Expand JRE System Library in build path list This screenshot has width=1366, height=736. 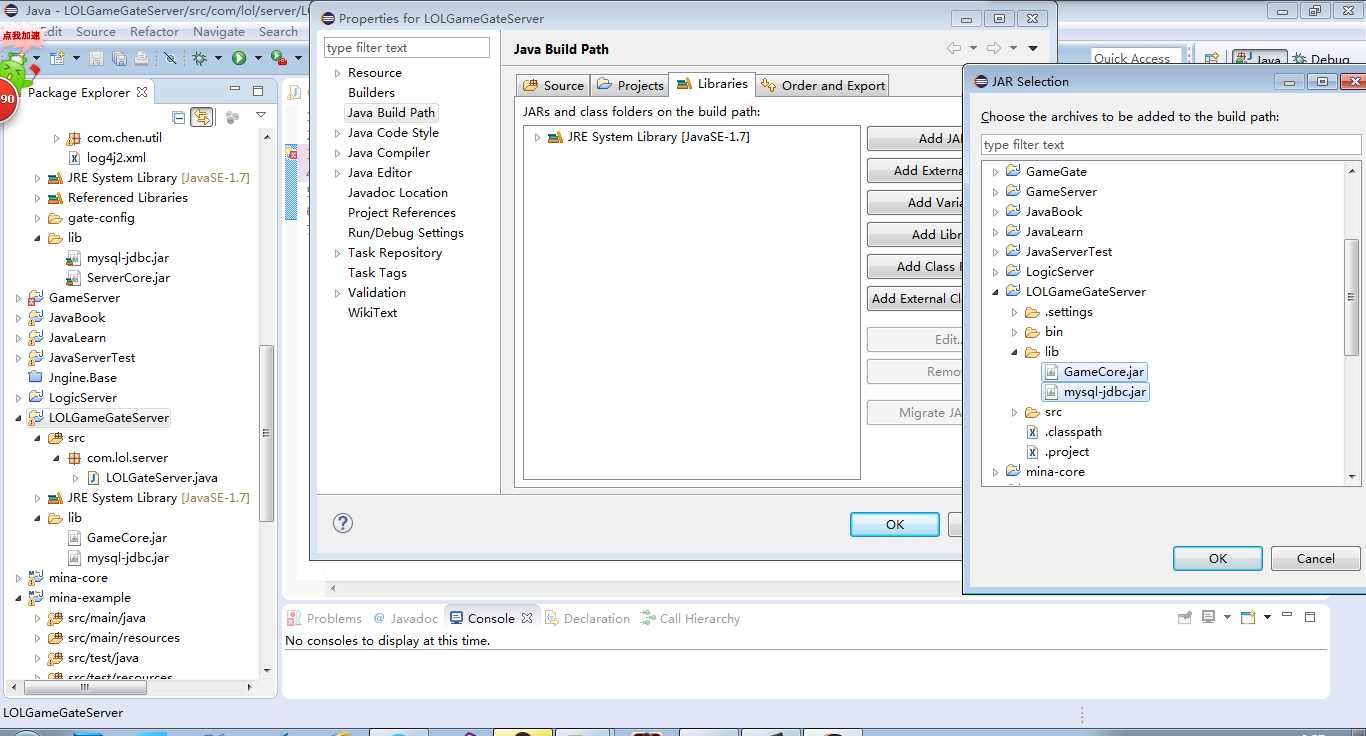click(x=537, y=137)
